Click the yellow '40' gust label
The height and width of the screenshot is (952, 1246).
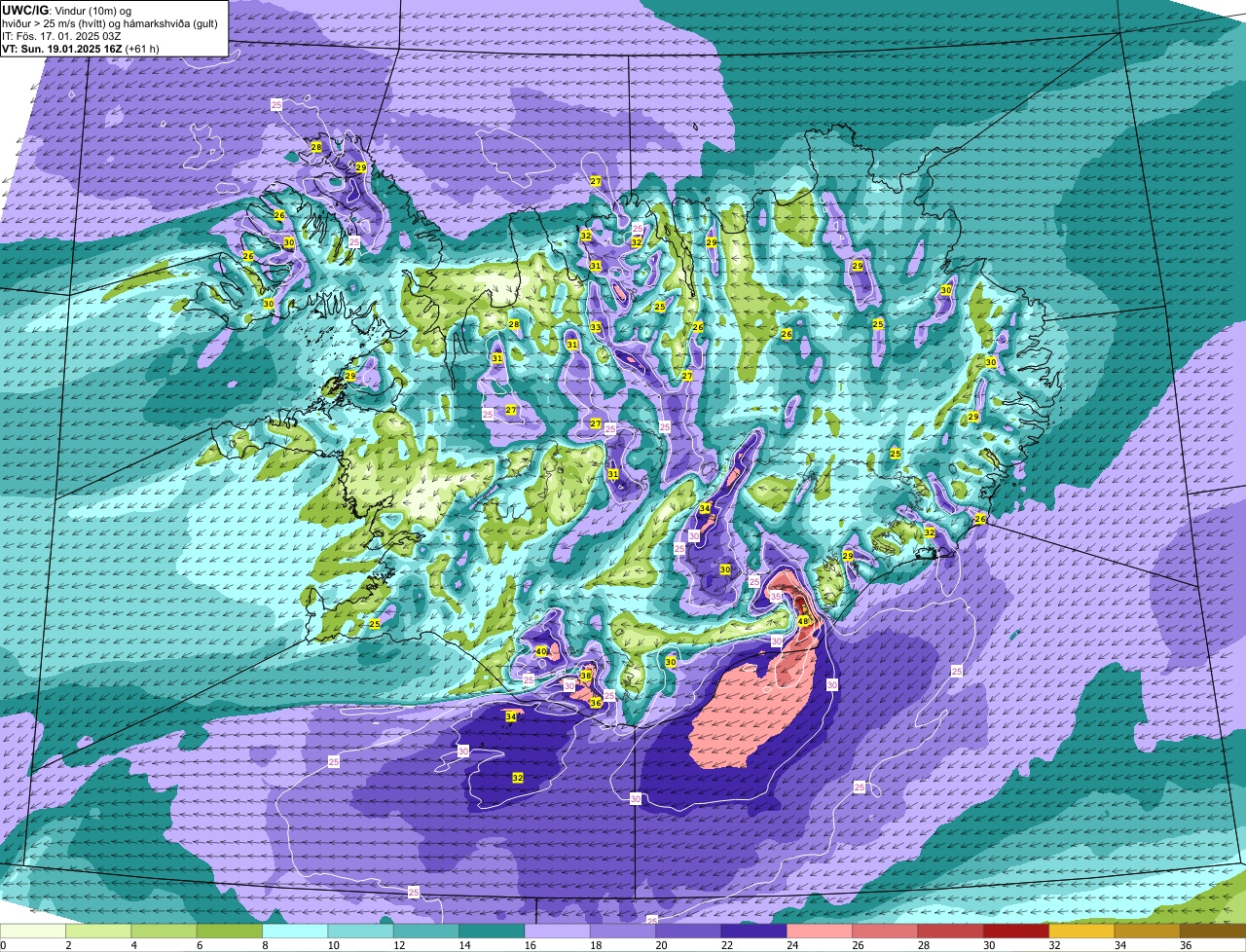(541, 651)
